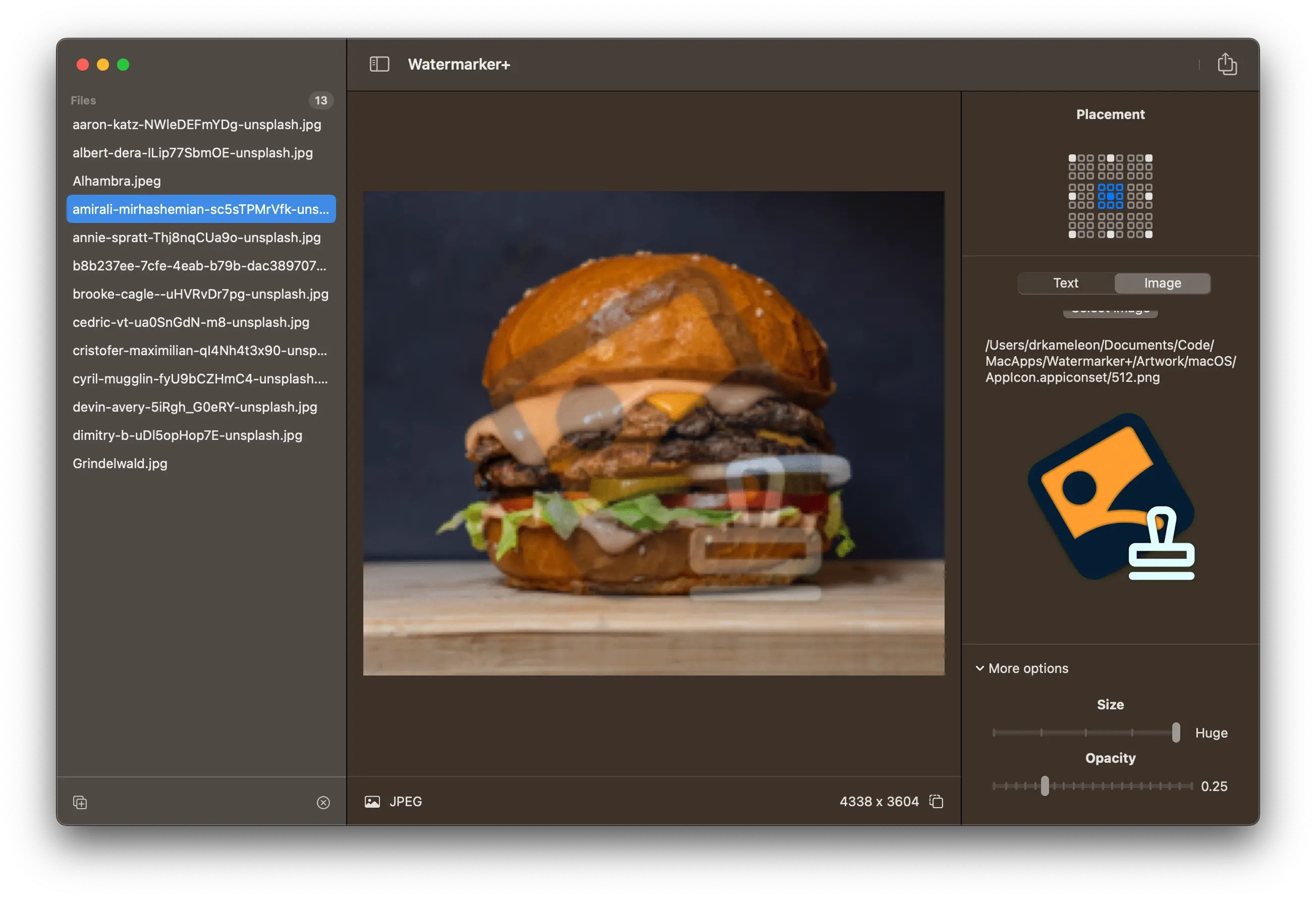Select bottom-right corner placement square
The width and height of the screenshot is (1316, 900).
1148,235
